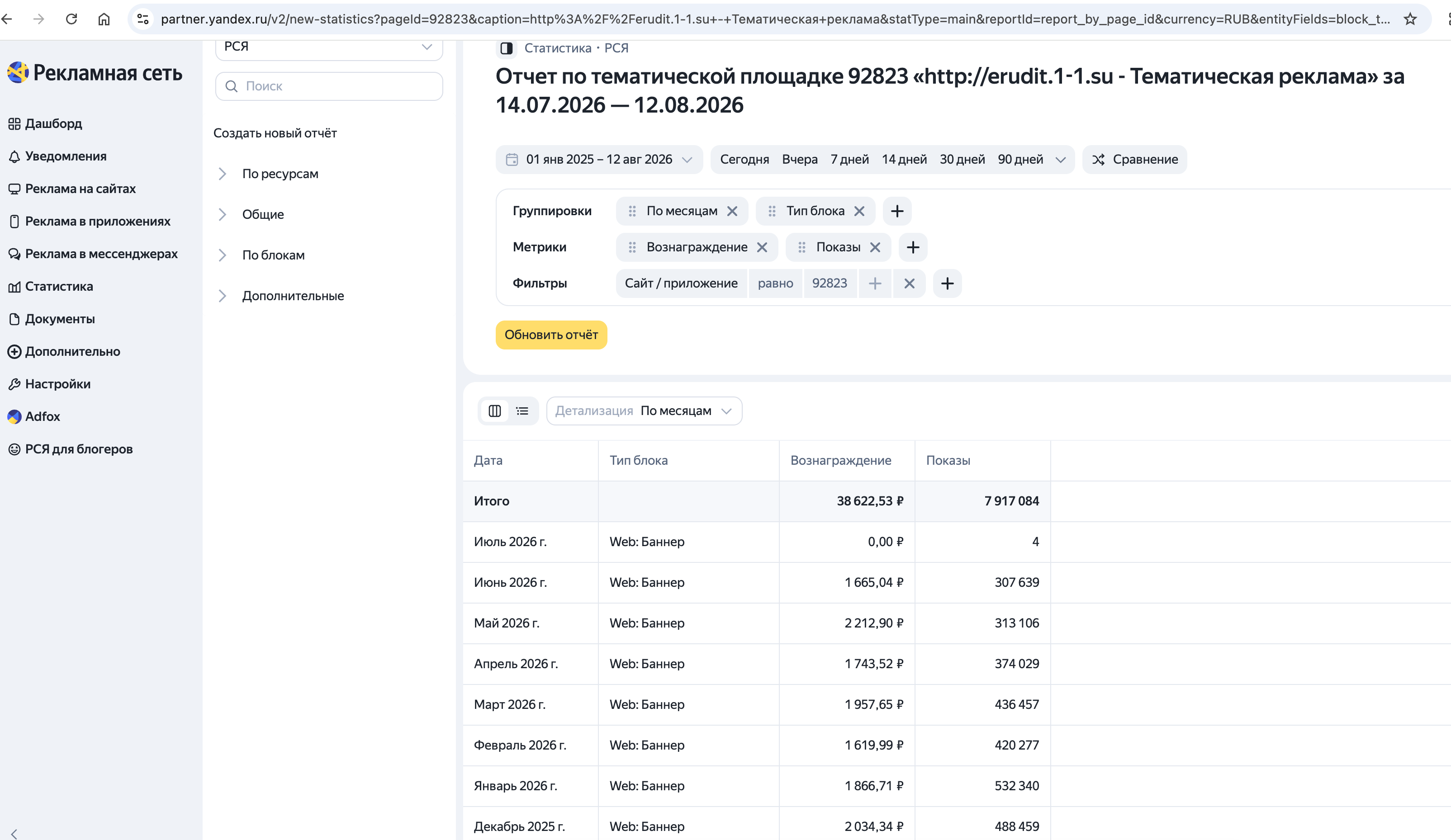
Task: Open the browser home icon
Action: click(104, 19)
